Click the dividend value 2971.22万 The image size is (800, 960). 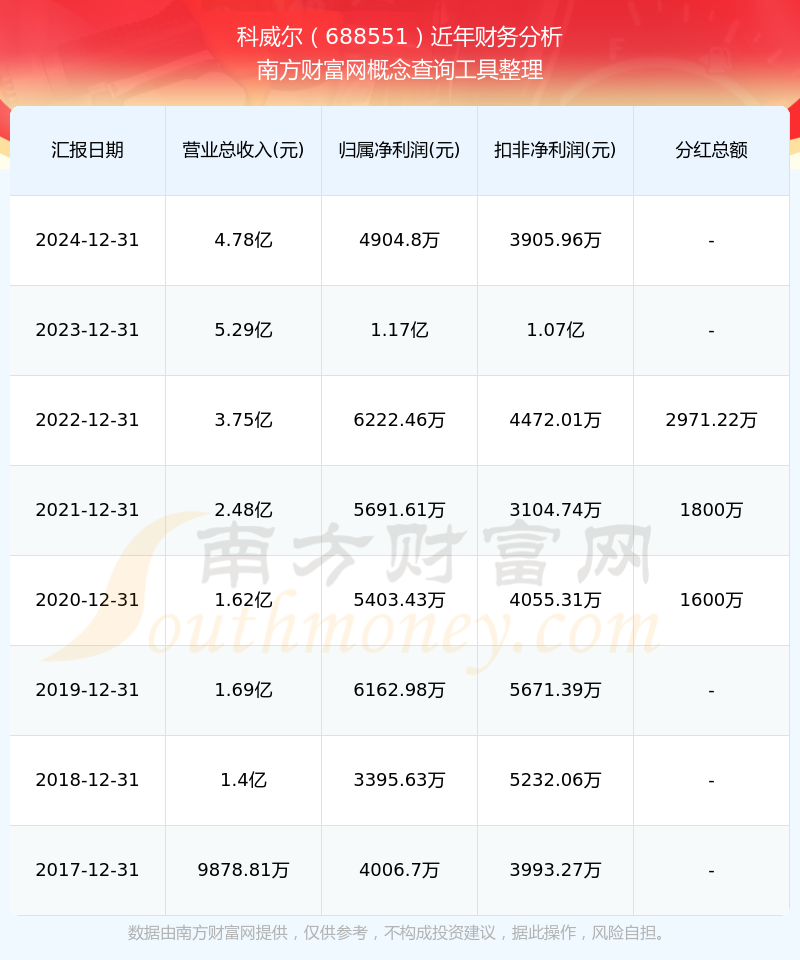pyautogui.click(x=711, y=420)
